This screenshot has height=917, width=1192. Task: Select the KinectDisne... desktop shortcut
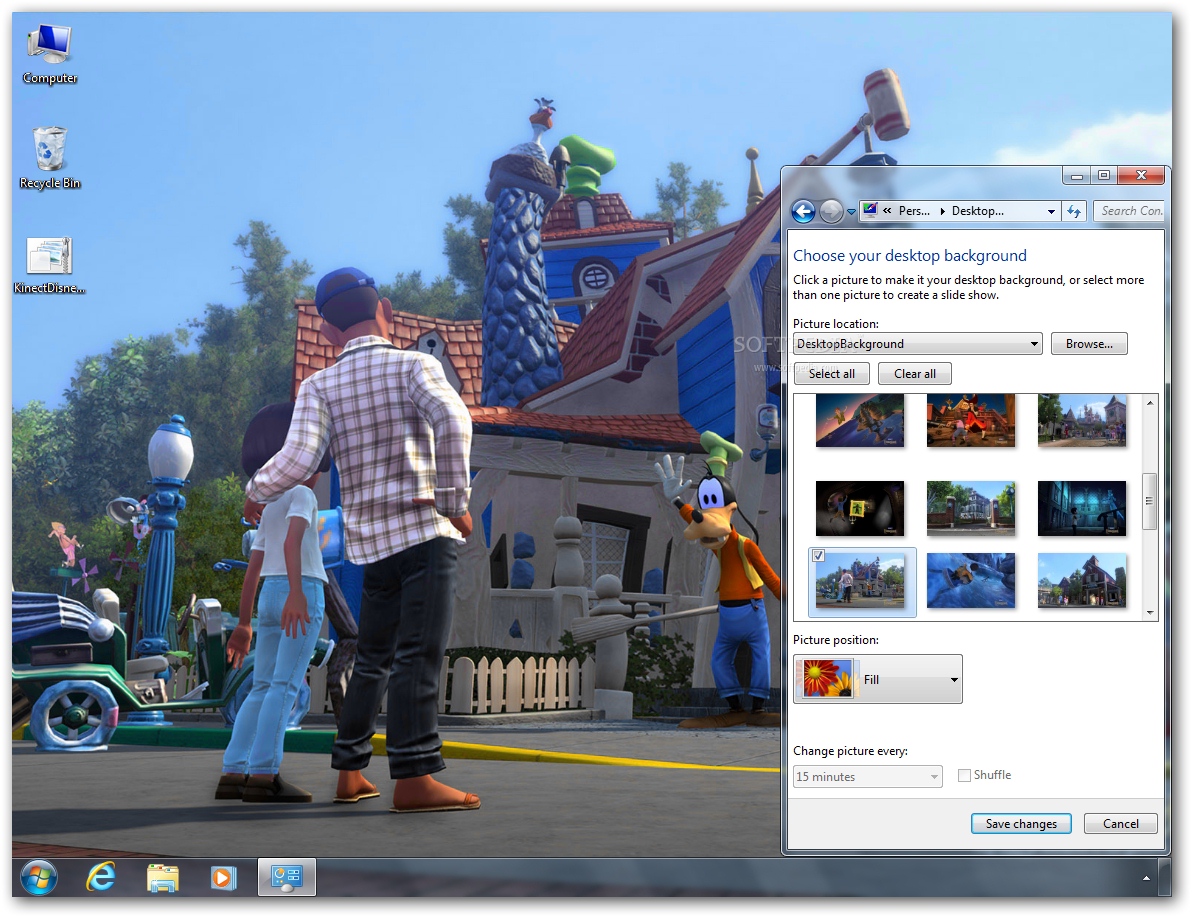point(49,265)
